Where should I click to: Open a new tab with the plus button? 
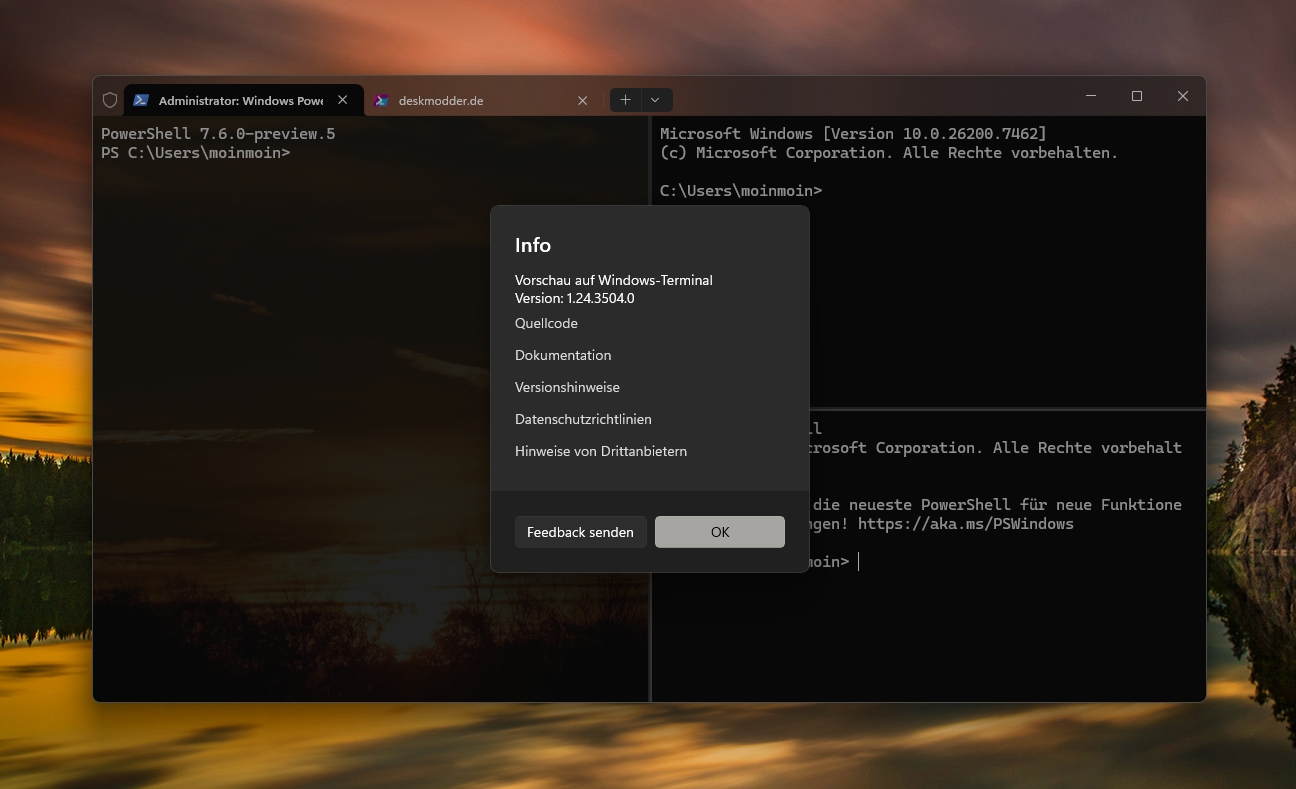pyautogui.click(x=625, y=100)
